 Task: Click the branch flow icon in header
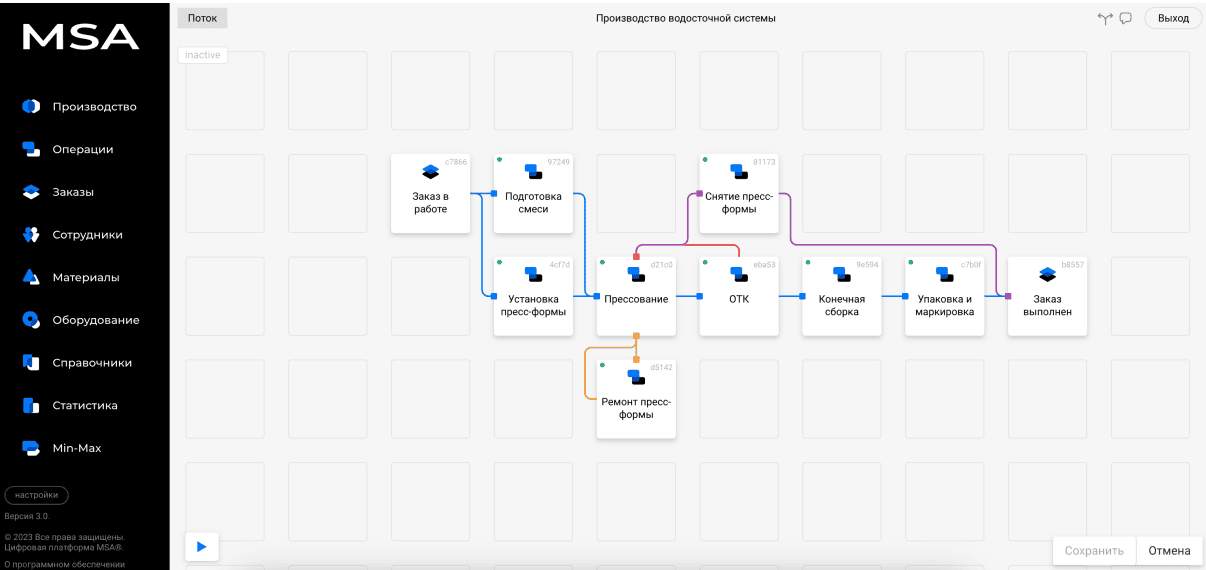[1105, 18]
